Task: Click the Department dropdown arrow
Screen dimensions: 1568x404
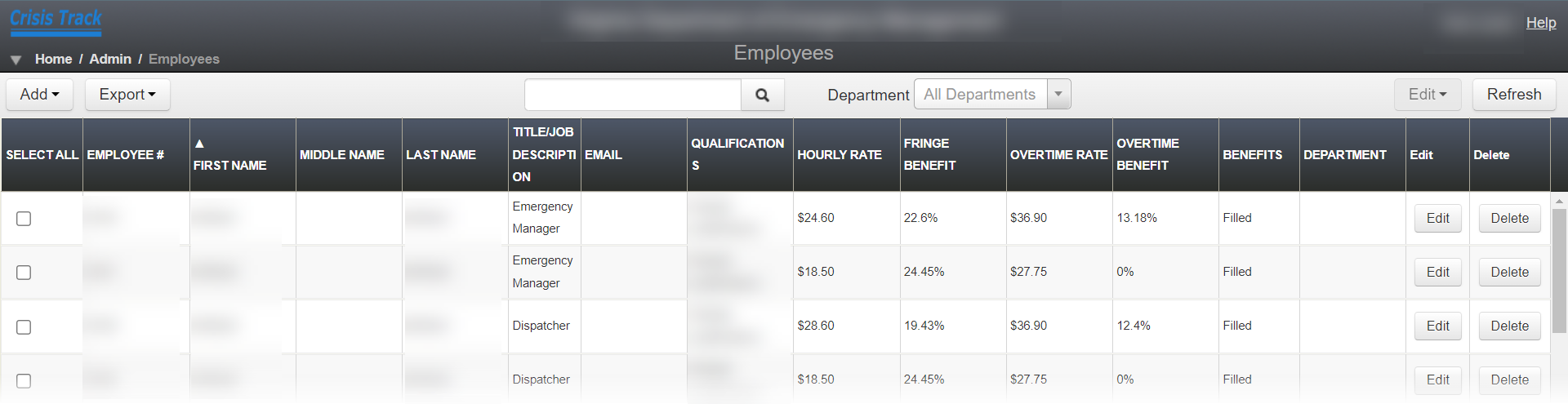Action: coord(1058,95)
